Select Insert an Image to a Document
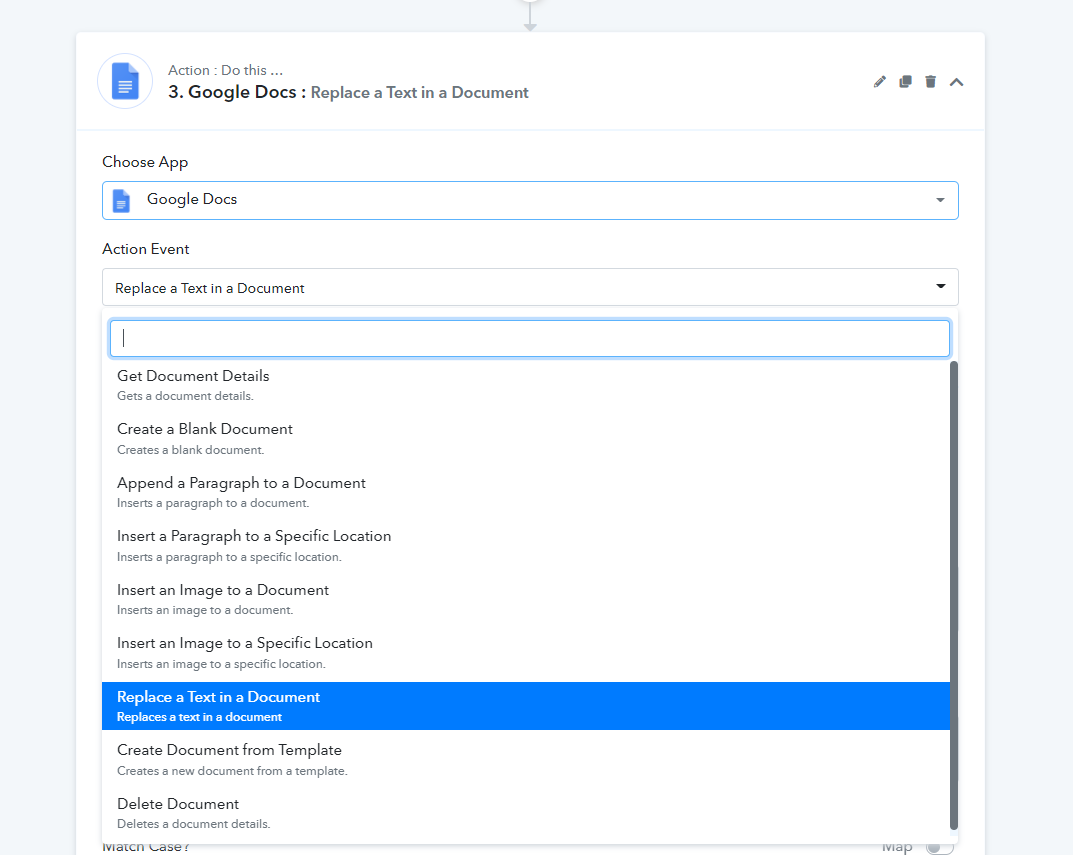 (x=526, y=599)
